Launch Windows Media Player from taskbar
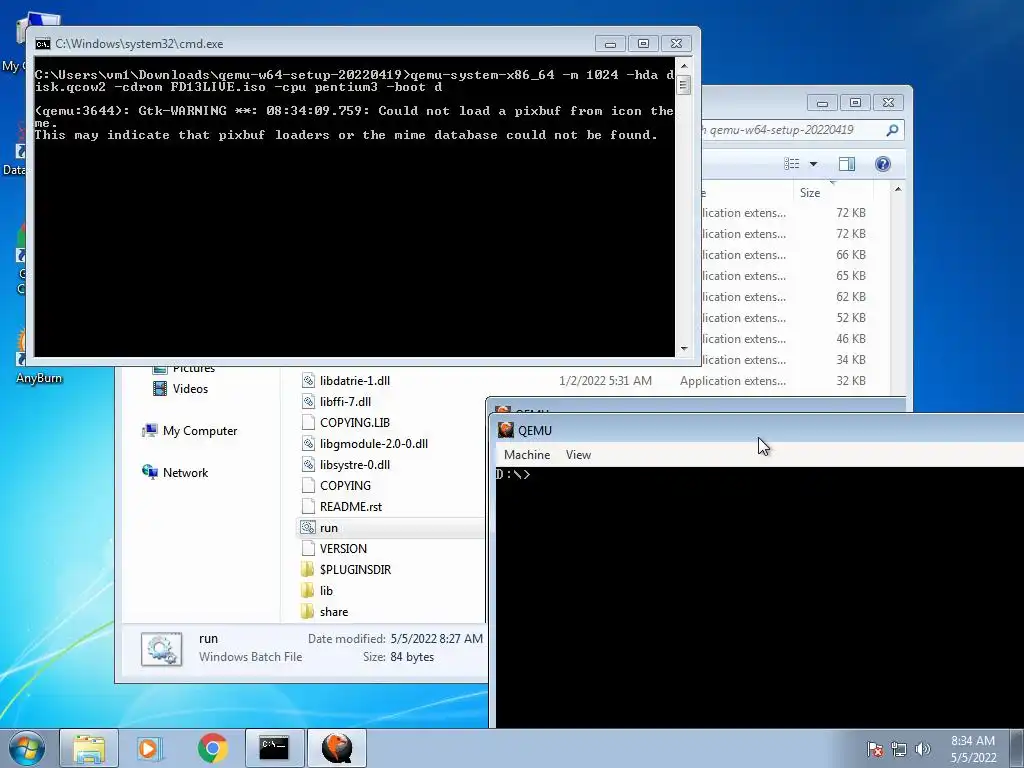This screenshot has width=1024, height=768. click(150, 748)
